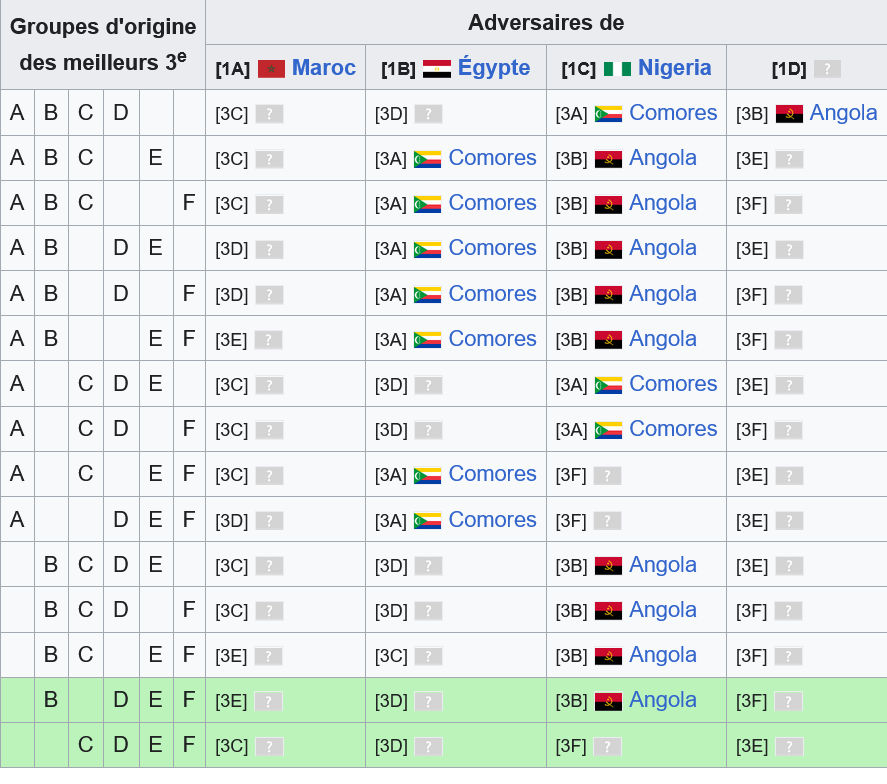Screen dimensions: 887x784
Task: Click the "Groupes d'origine des meilleurs 3e" header
Action: [x=103, y=44]
